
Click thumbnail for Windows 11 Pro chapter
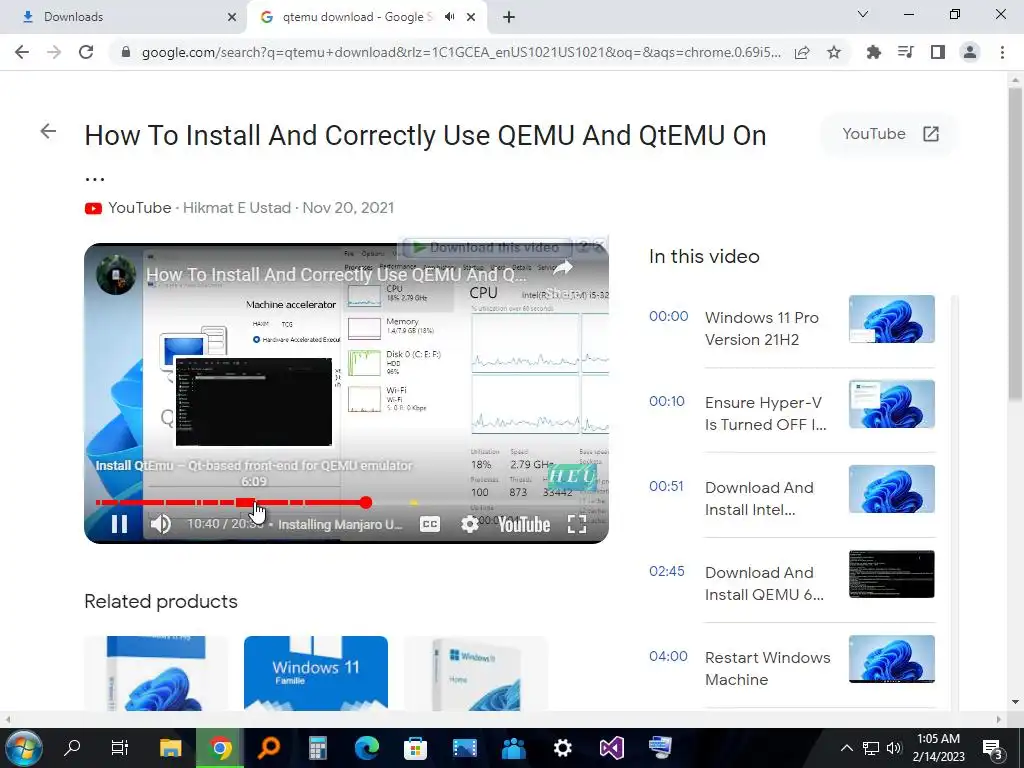click(x=891, y=319)
